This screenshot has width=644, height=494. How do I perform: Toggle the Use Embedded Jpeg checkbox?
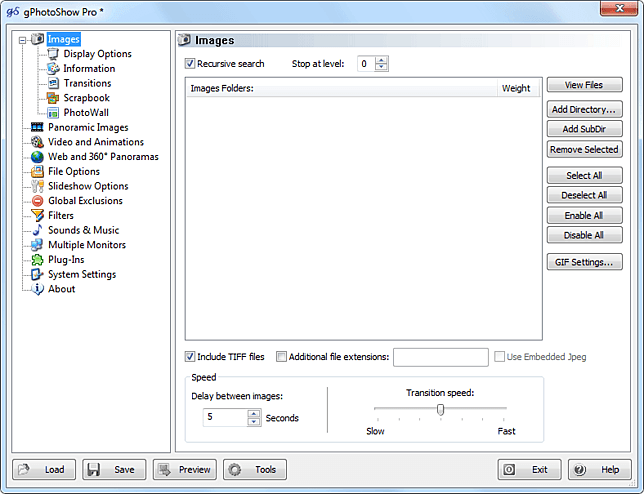pyautogui.click(x=499, y=356)
